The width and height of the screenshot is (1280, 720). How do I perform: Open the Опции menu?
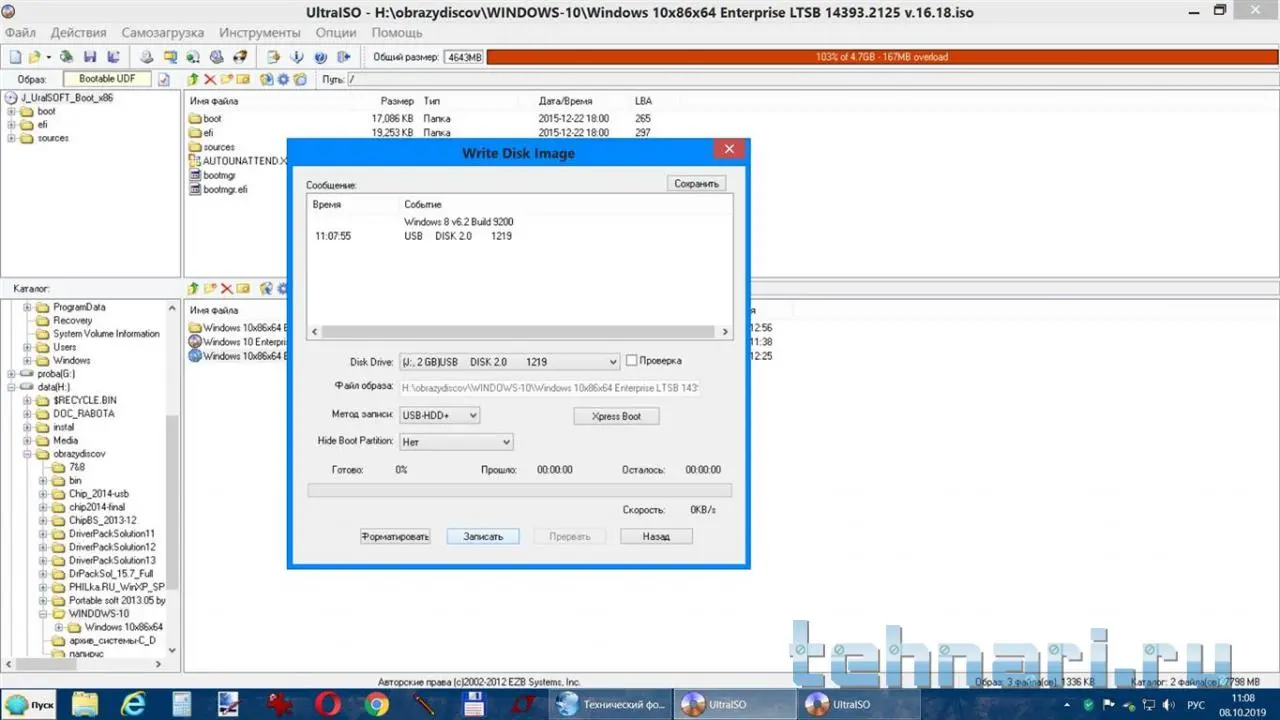(336, 33)
